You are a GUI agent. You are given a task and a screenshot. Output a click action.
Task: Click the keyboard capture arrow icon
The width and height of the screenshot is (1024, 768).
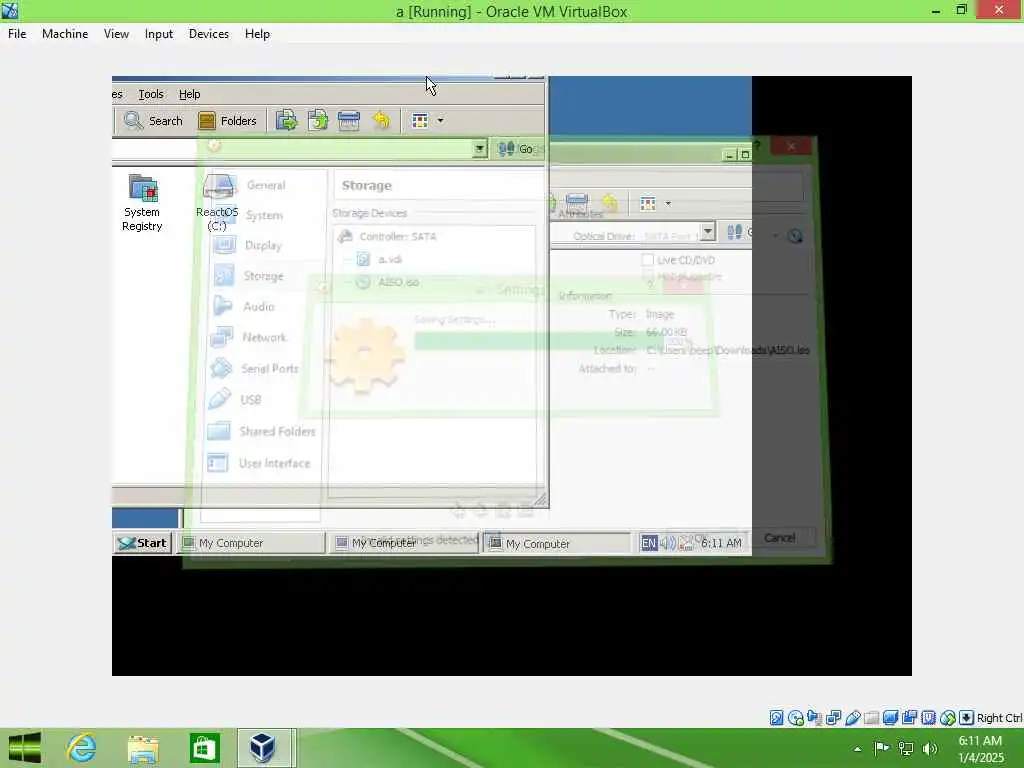click(x=967, y=718)
